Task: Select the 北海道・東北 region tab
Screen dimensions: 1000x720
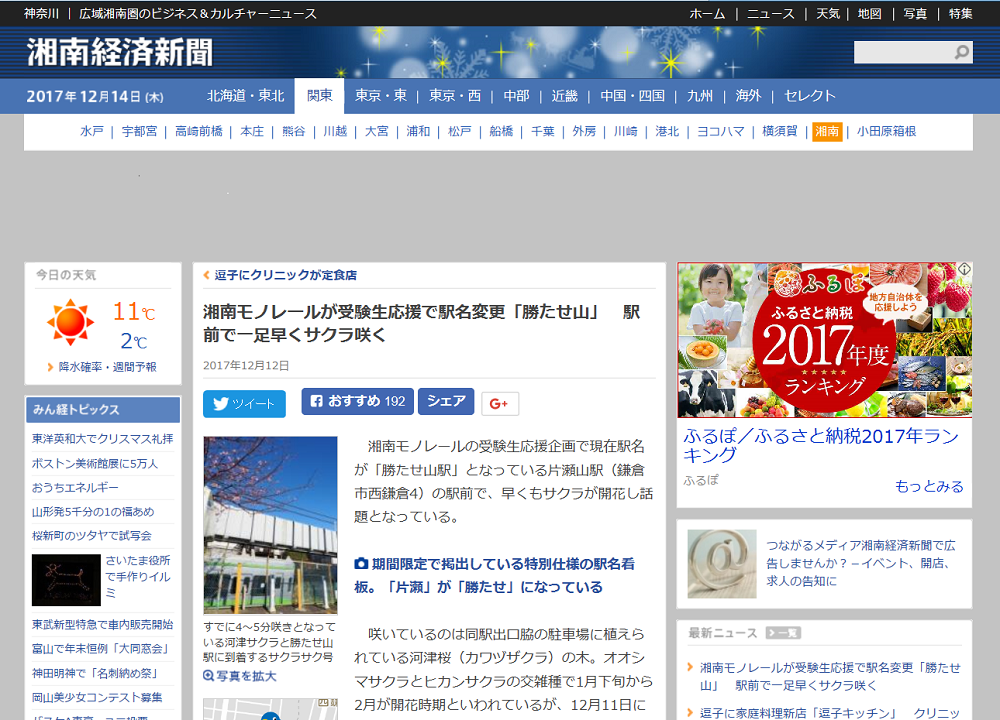Action: click(x=246, y=96)
